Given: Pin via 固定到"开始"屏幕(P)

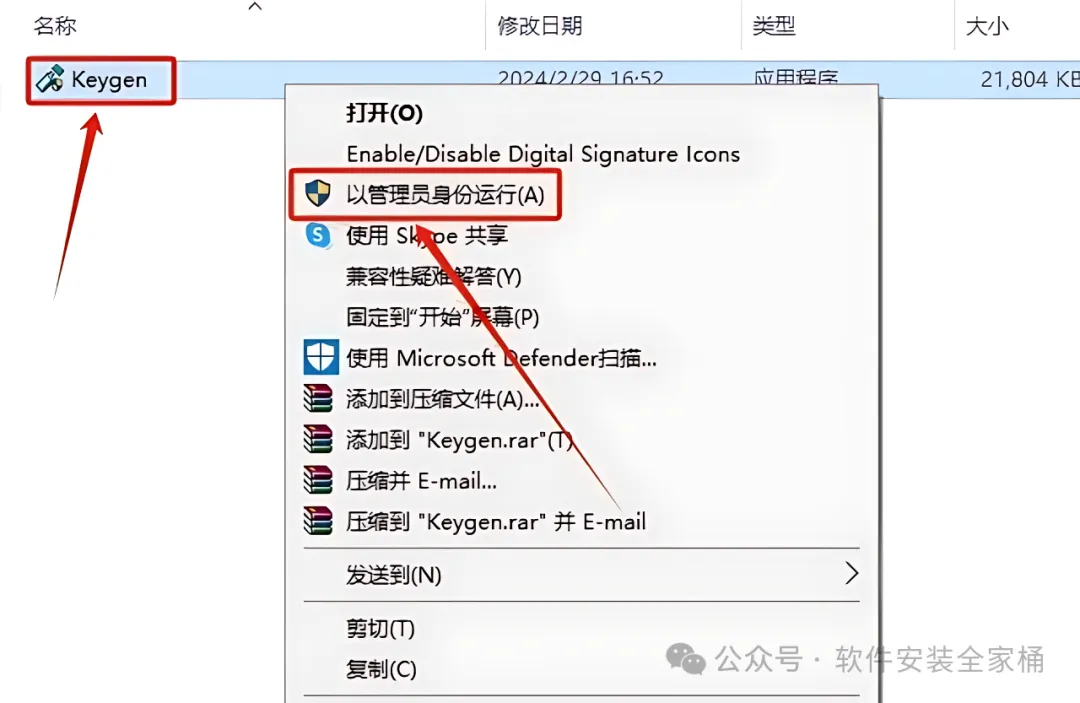Looking at the screenshot, I should coord(442,317).
